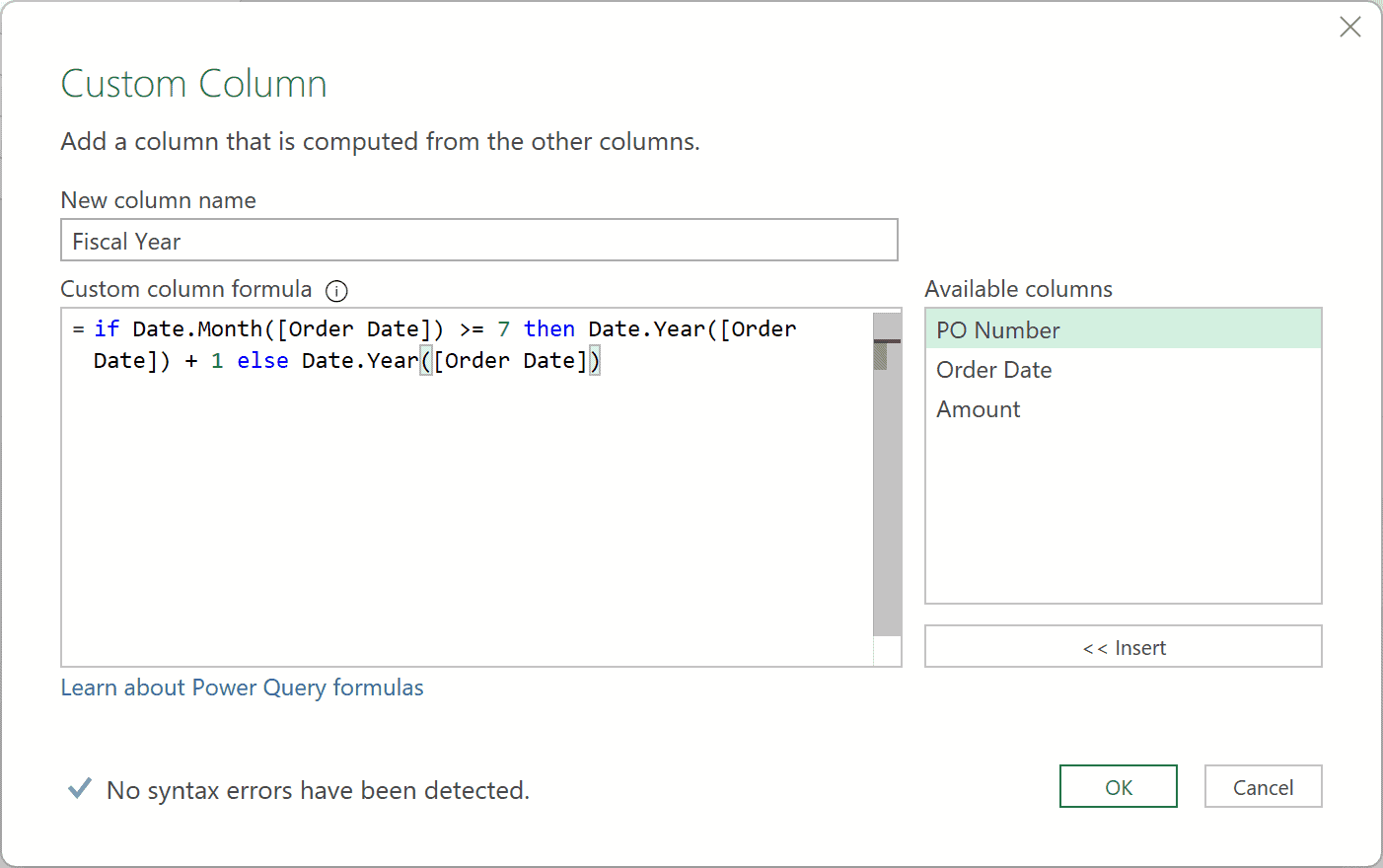Close the Custom Column dialog with X
The width and height of the screenshot is (1383, 868).
point(1350,27)
